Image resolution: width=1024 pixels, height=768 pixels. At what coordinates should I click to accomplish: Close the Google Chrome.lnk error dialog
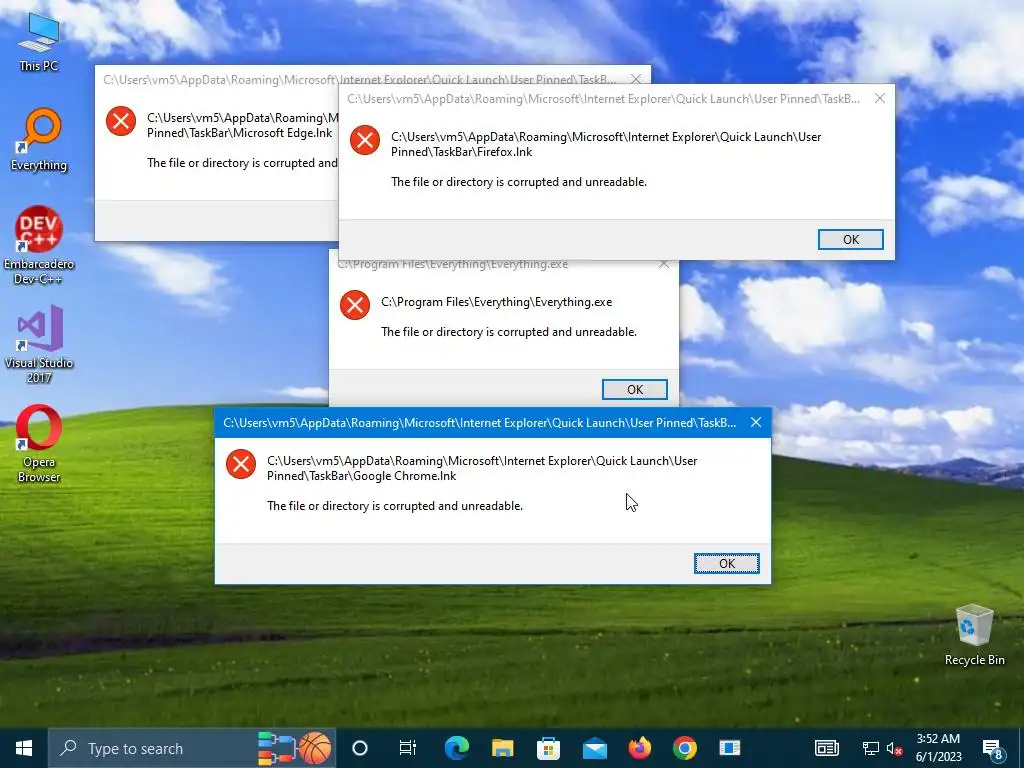pos(756,423)
